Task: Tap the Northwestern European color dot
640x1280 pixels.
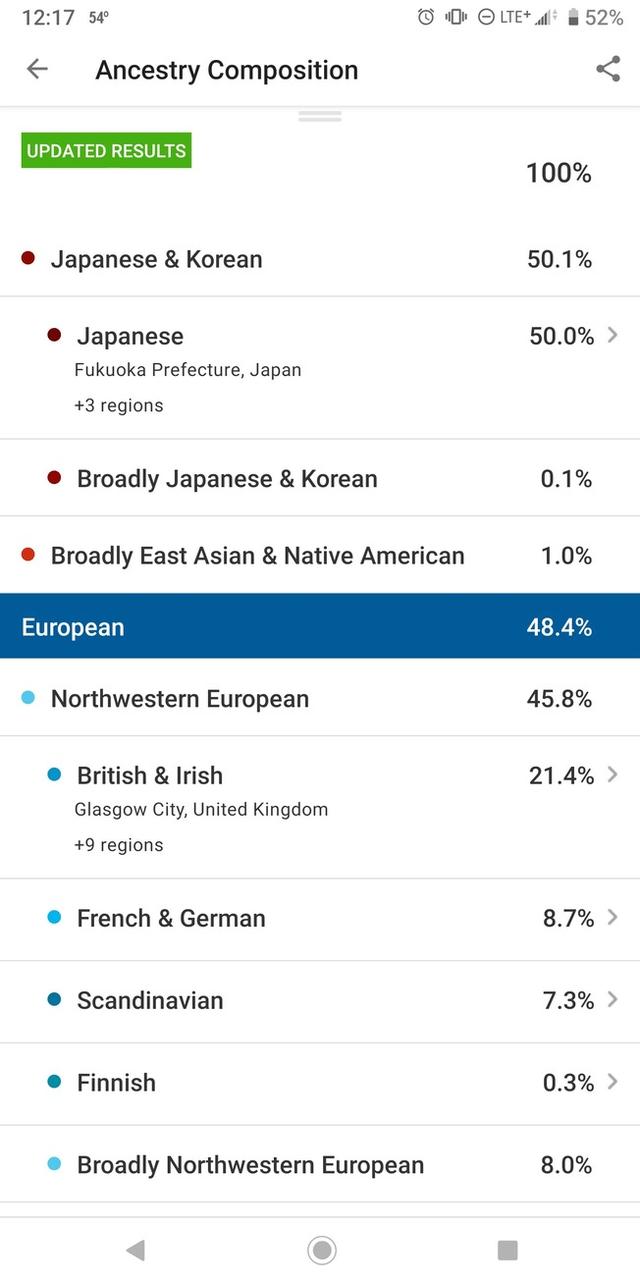Action: point(28,699)
